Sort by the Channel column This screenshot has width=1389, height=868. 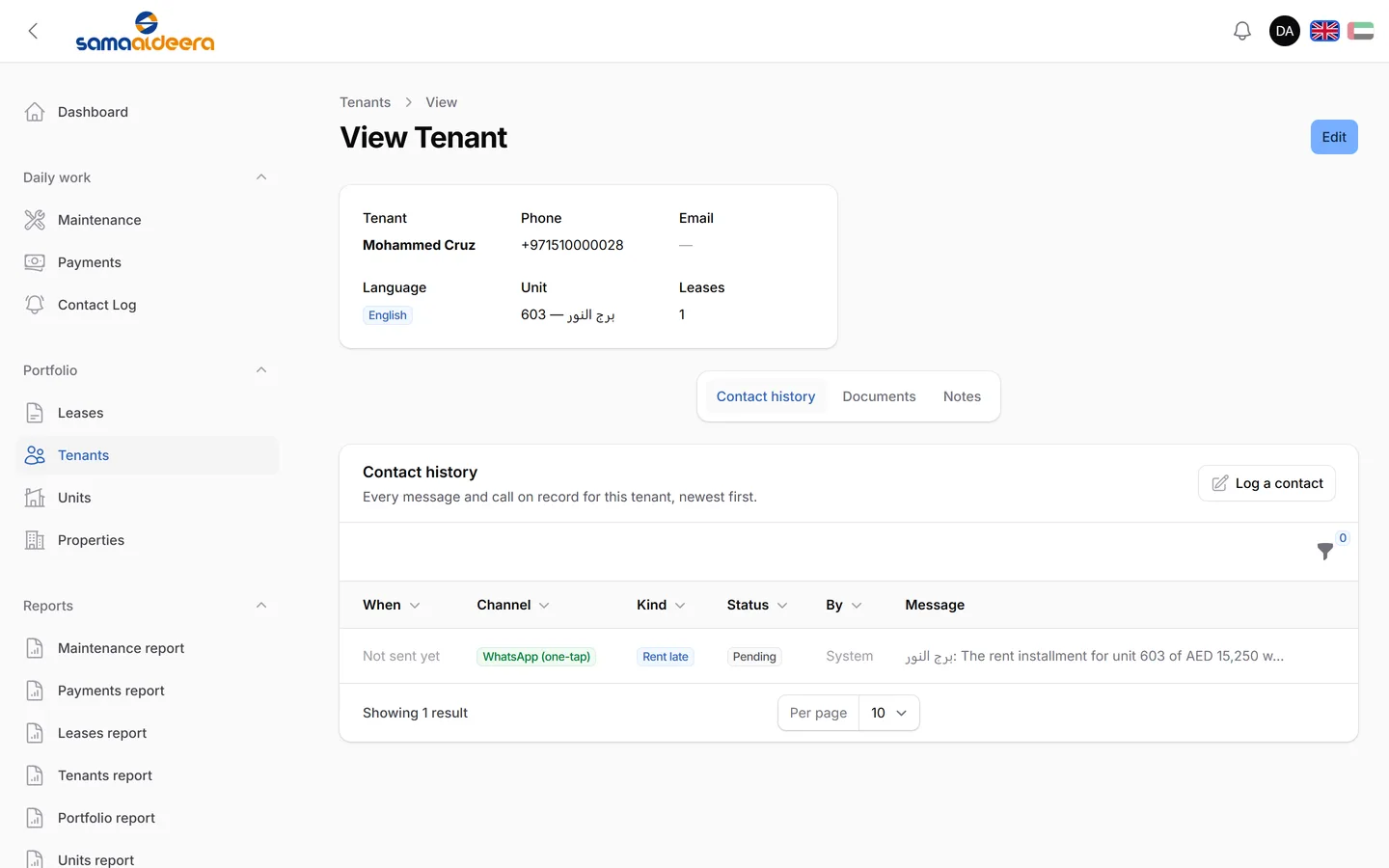click(x=513, y=605)
